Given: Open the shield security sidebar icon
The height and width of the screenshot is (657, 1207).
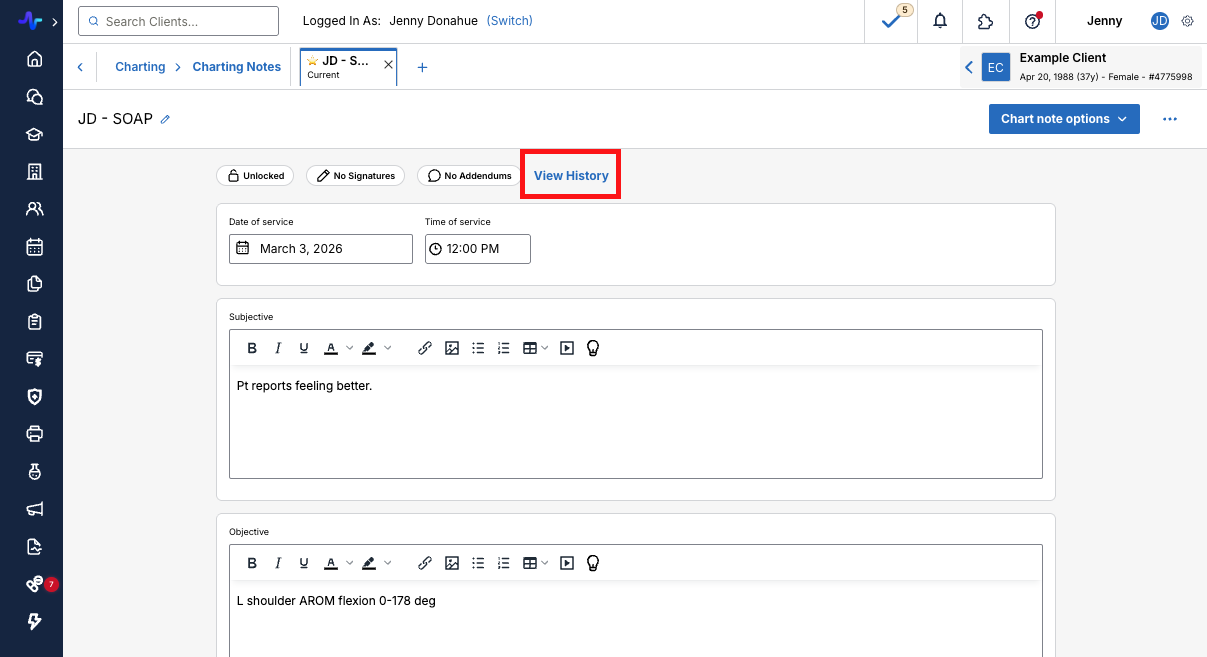Looking at the screenshot, I should (34, 397).
